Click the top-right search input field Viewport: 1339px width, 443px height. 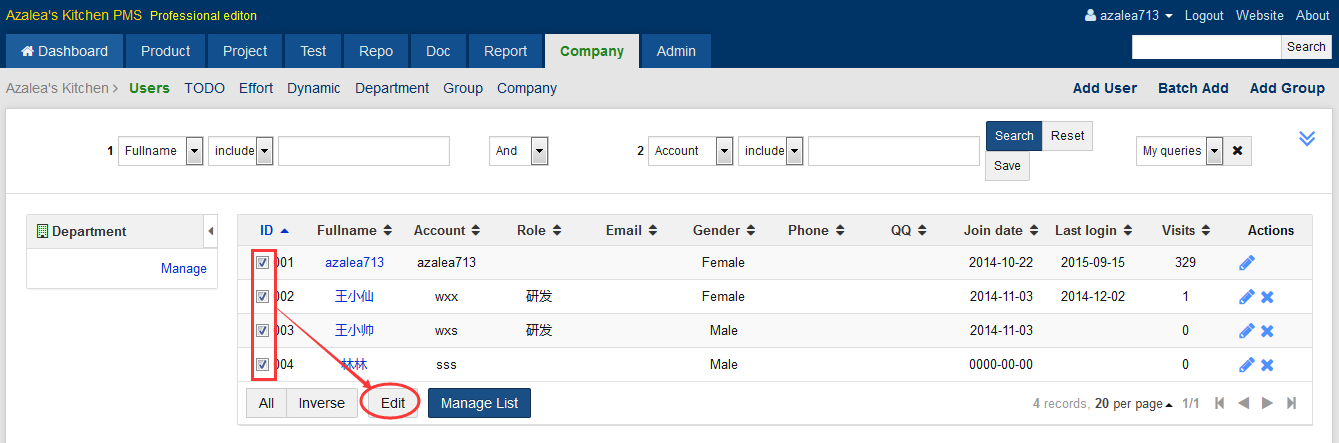[x=1206, y=47]
